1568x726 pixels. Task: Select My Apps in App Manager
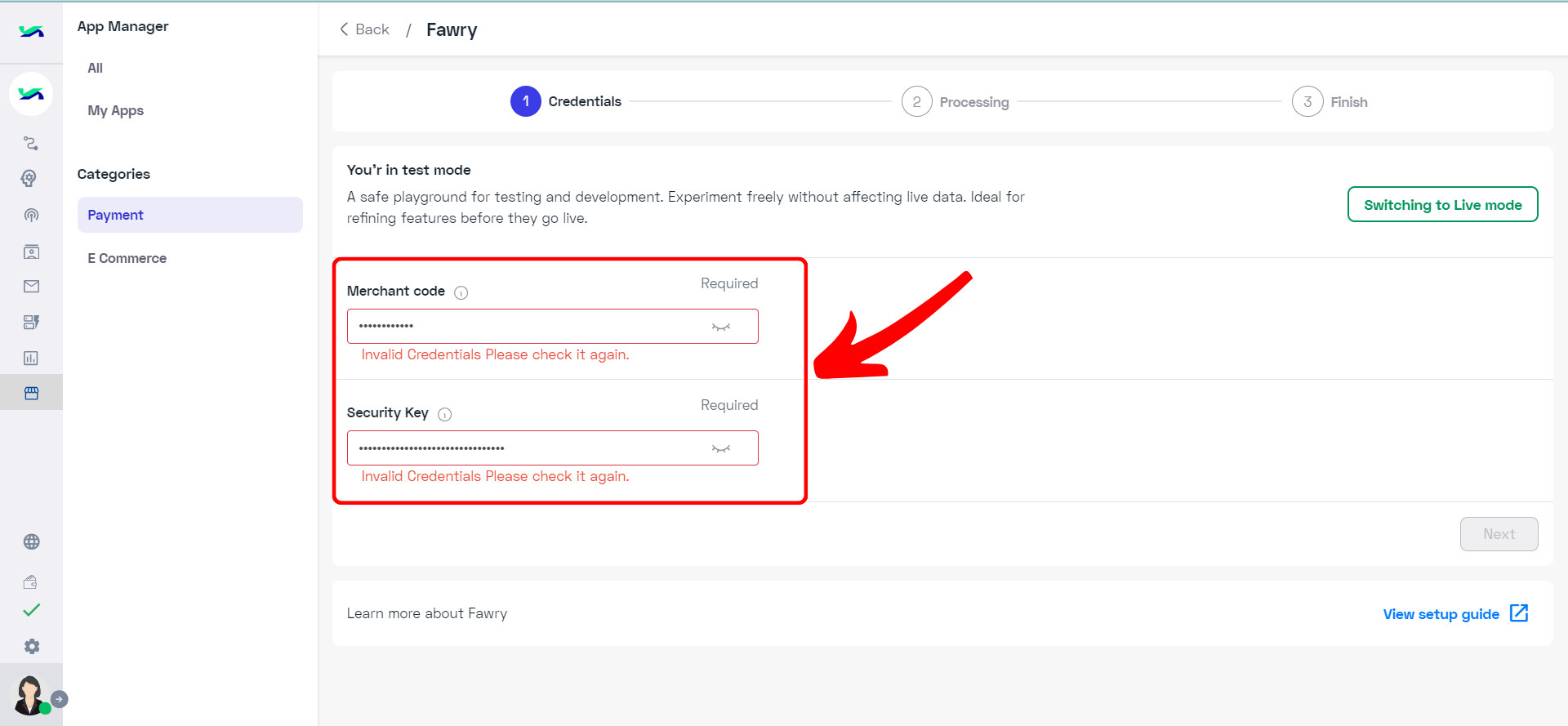point(116,110)
